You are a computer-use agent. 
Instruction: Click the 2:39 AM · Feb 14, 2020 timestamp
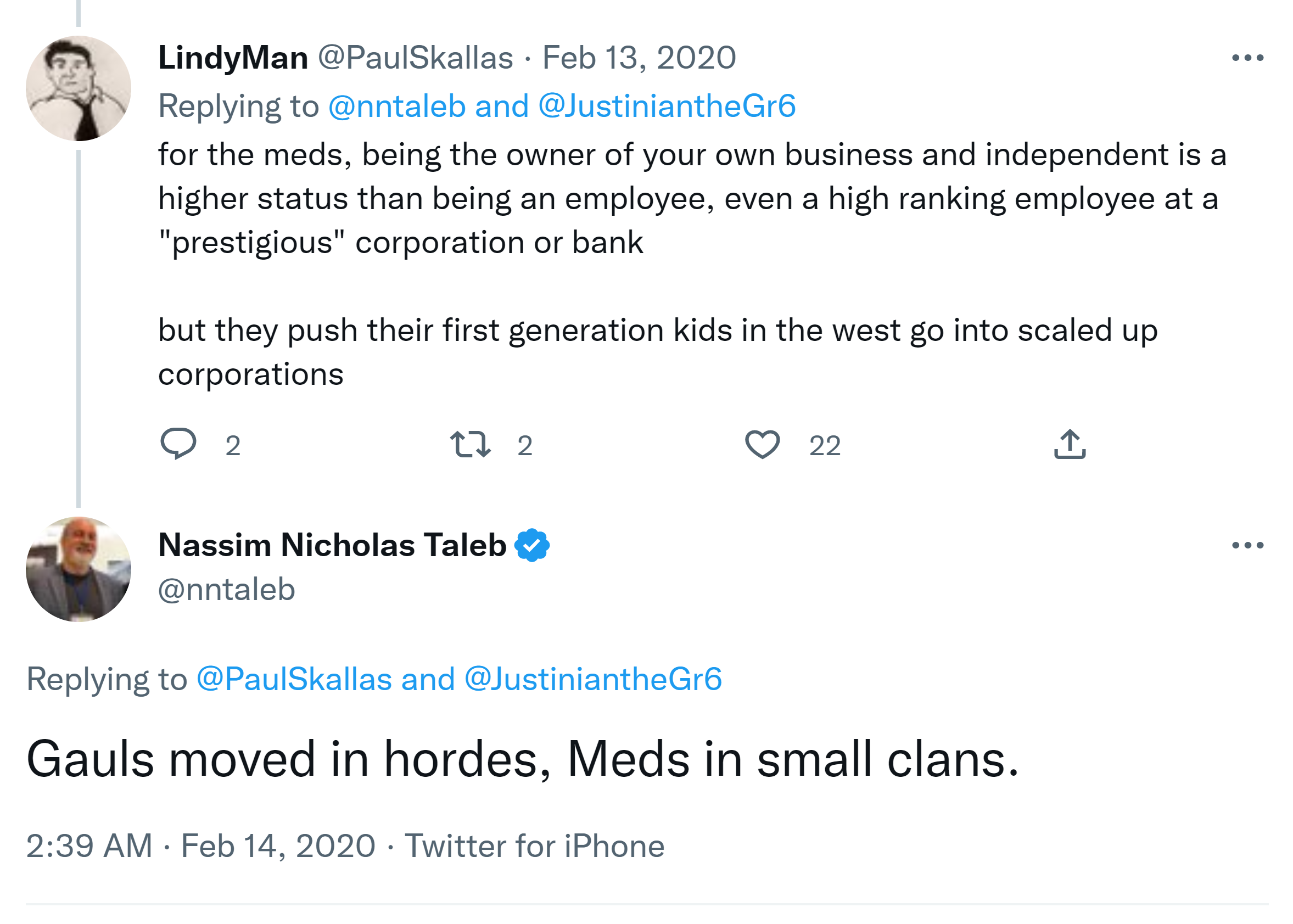pyautogui.click(x=201, y=846)
